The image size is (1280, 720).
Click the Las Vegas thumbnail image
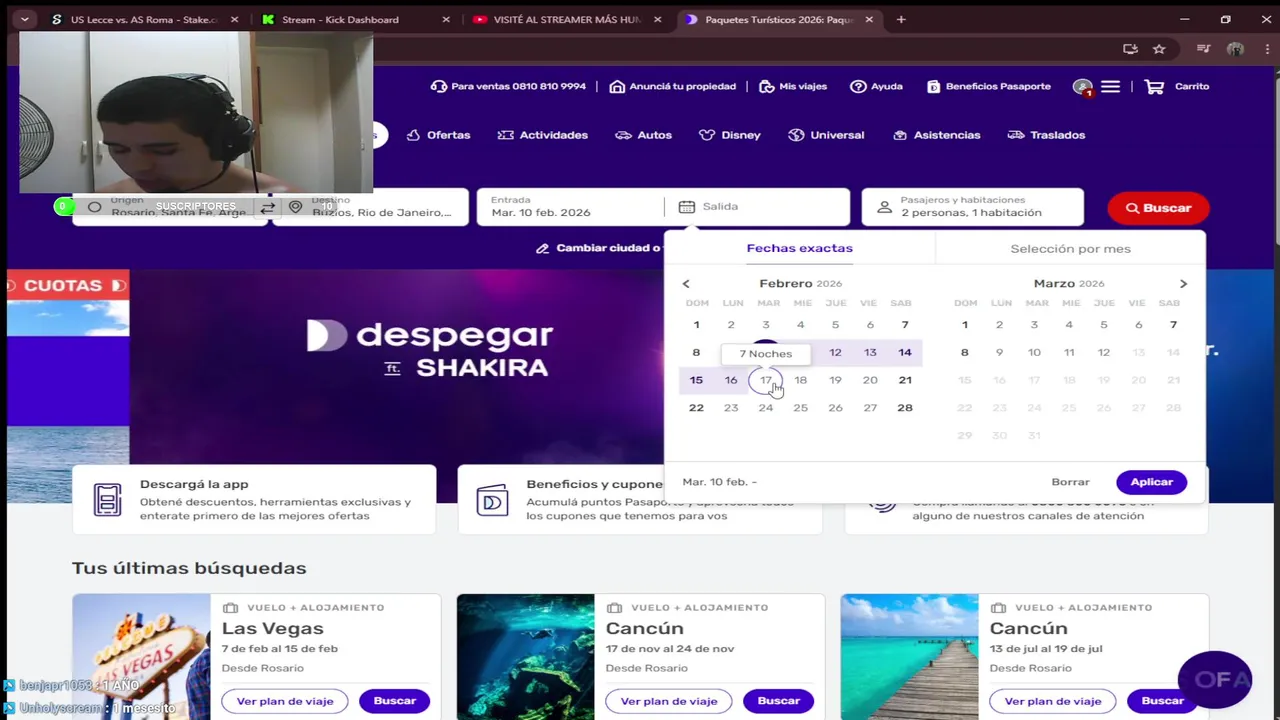(141, 656)
